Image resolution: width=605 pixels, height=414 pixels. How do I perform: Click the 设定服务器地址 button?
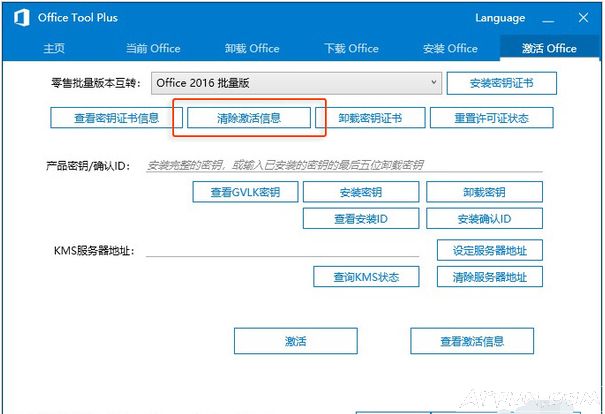[x=490, y=250]
